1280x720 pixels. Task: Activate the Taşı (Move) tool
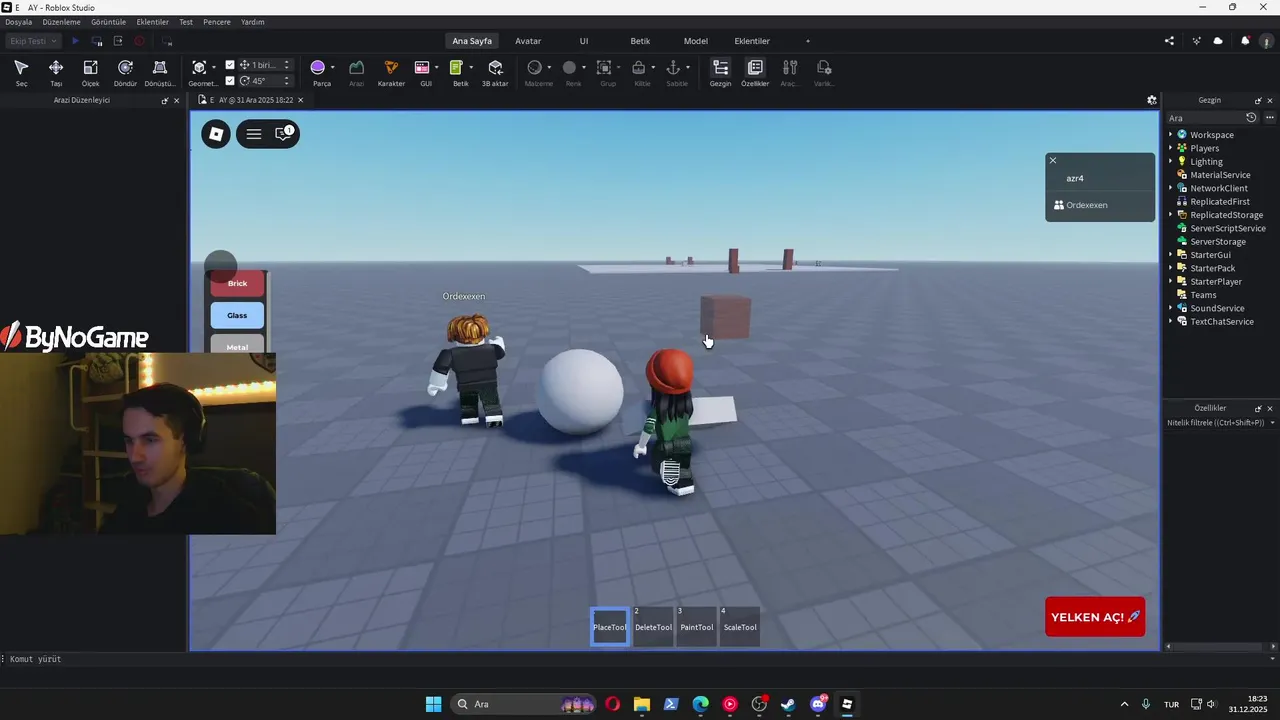[x=56, y=72]
